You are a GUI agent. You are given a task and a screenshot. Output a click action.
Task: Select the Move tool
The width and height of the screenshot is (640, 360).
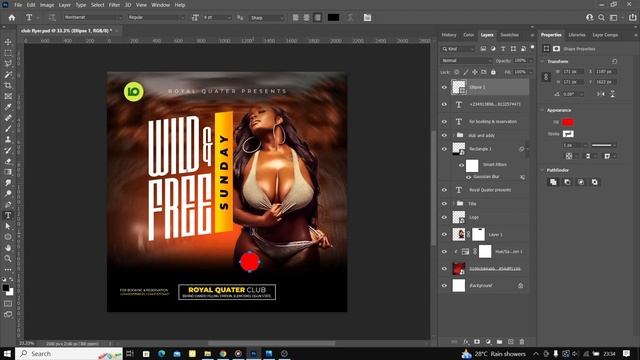(8, 42)
